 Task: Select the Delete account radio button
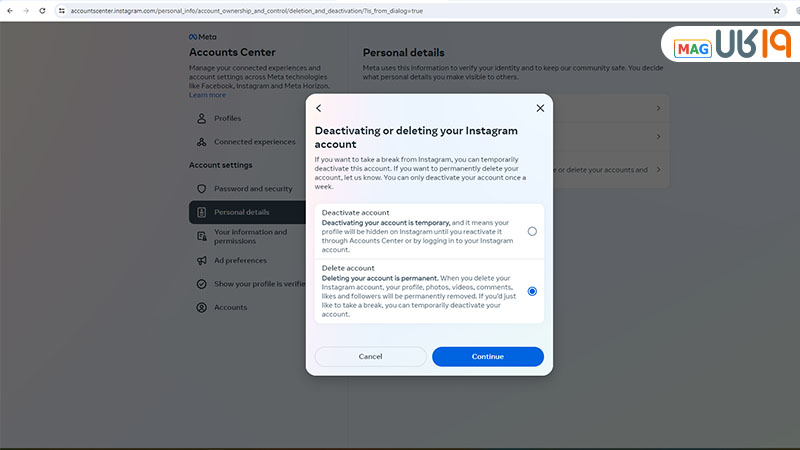pos(532,291)
